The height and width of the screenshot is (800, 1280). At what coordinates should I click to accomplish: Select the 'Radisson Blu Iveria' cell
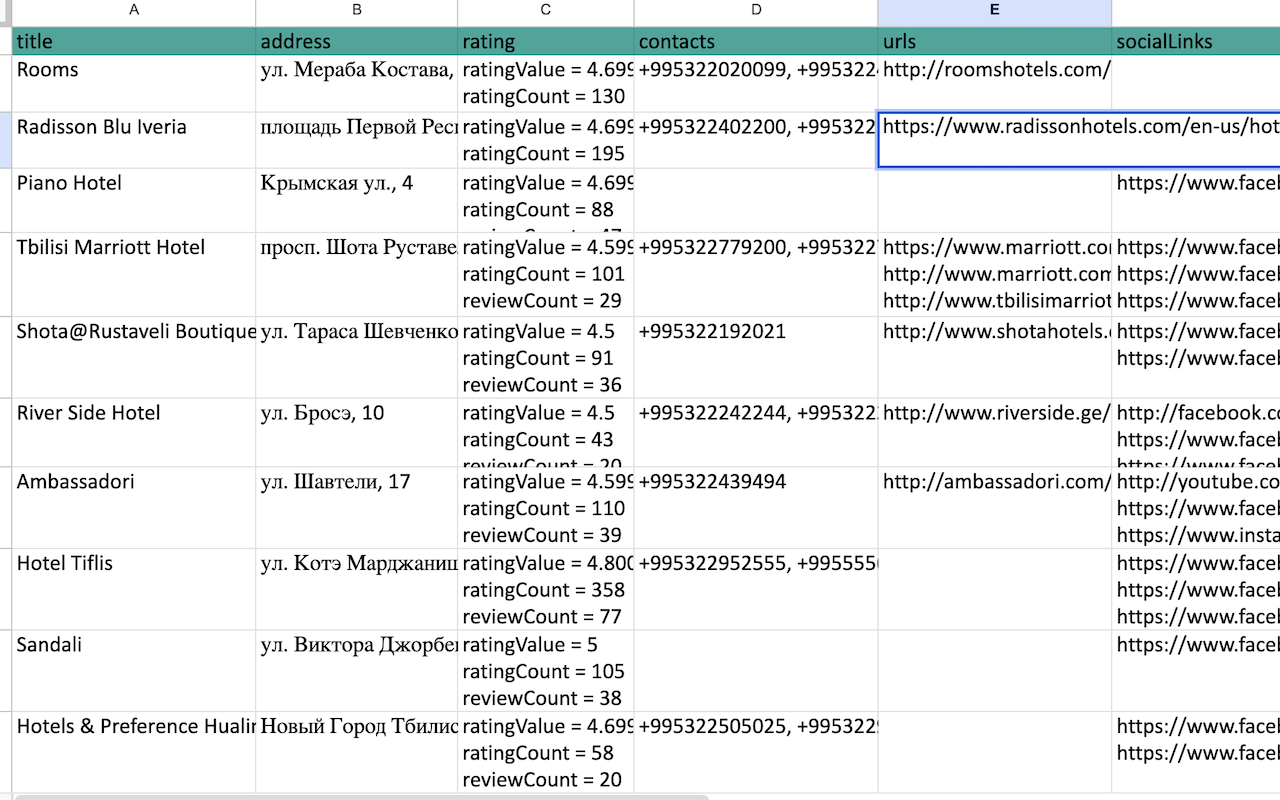pyautogui.click(x=134, y=140)
